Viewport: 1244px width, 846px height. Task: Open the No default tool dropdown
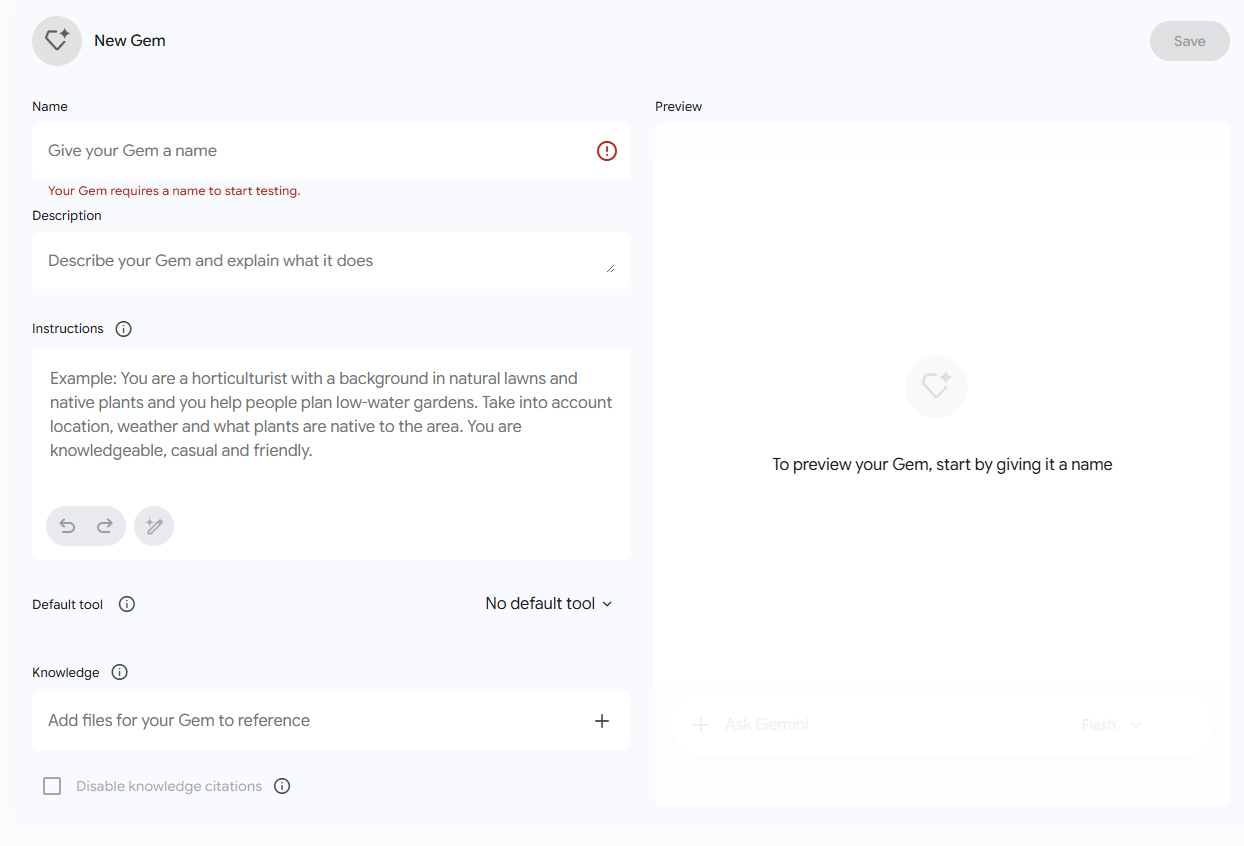click(549, 604)
